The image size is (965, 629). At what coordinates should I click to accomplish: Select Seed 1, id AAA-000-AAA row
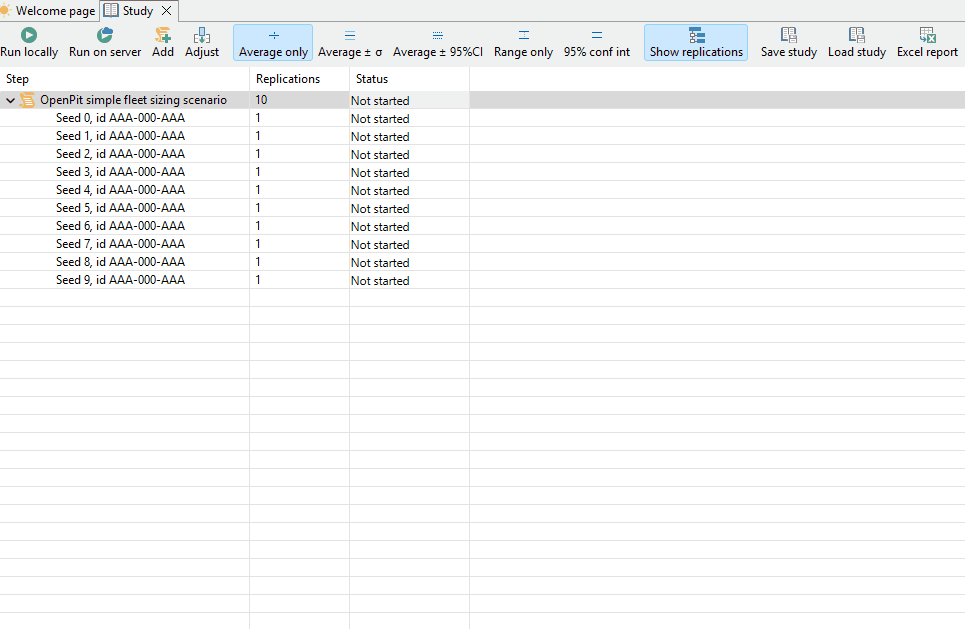point(482,136)
